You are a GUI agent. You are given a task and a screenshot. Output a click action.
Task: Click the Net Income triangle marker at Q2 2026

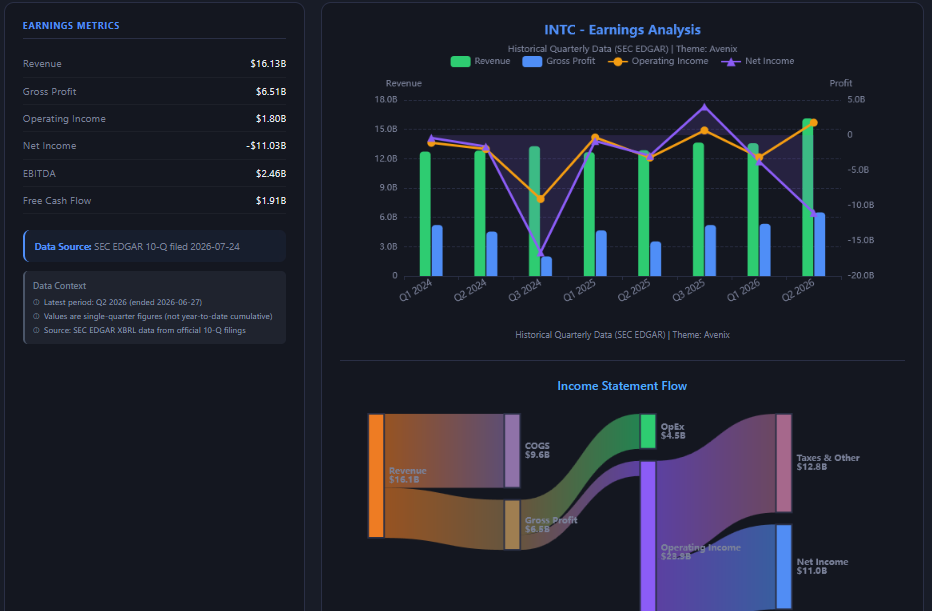(x=814, y=213)
